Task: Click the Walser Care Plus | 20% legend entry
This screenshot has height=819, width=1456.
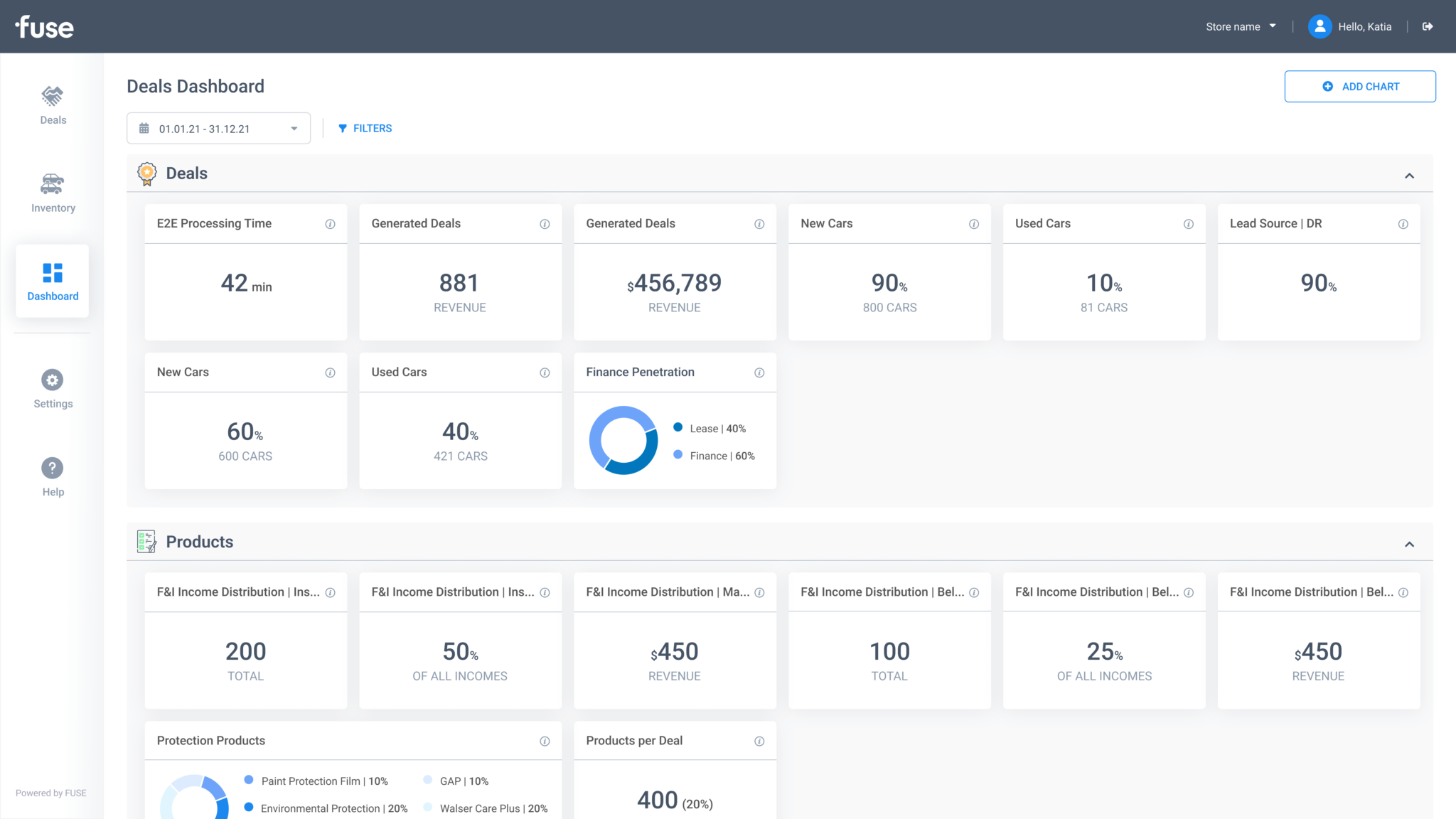Action: pyautogui.click(x=486, y=808)
